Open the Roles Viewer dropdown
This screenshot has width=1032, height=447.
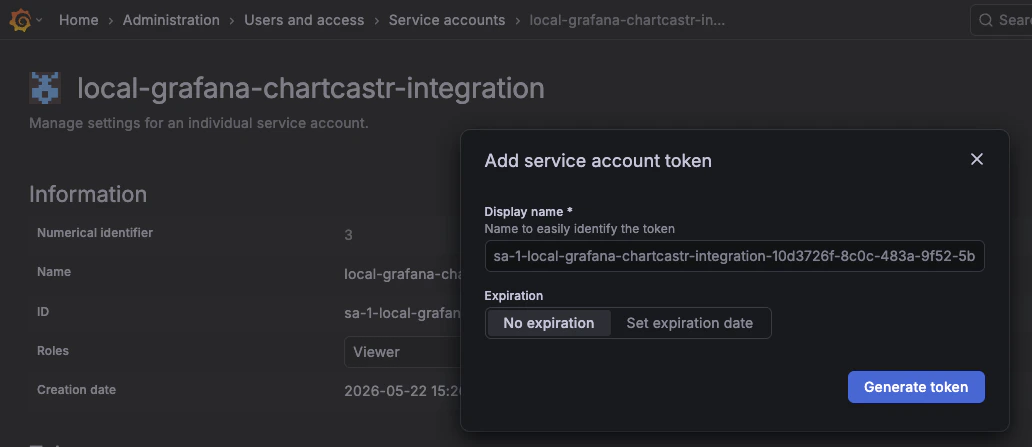402,352
